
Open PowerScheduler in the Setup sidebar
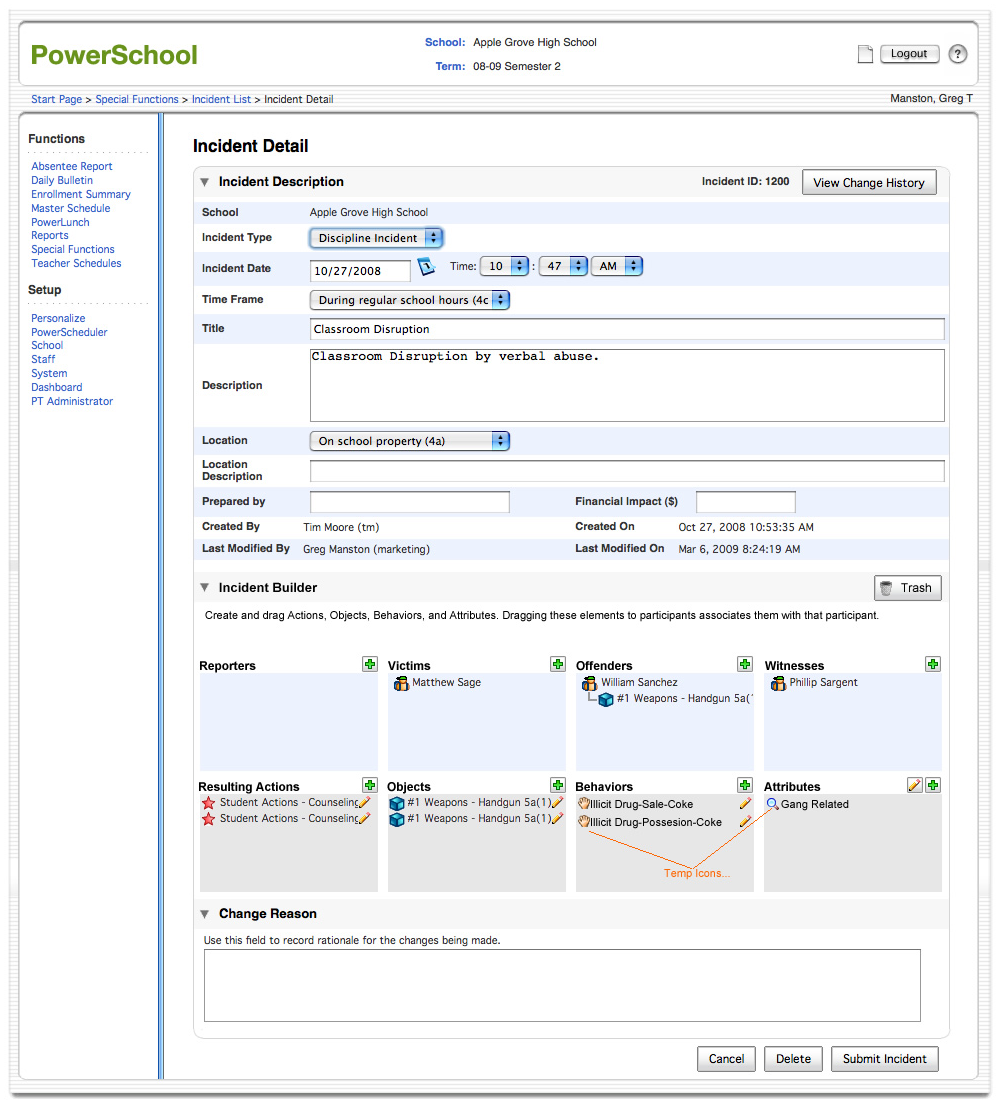69,332
